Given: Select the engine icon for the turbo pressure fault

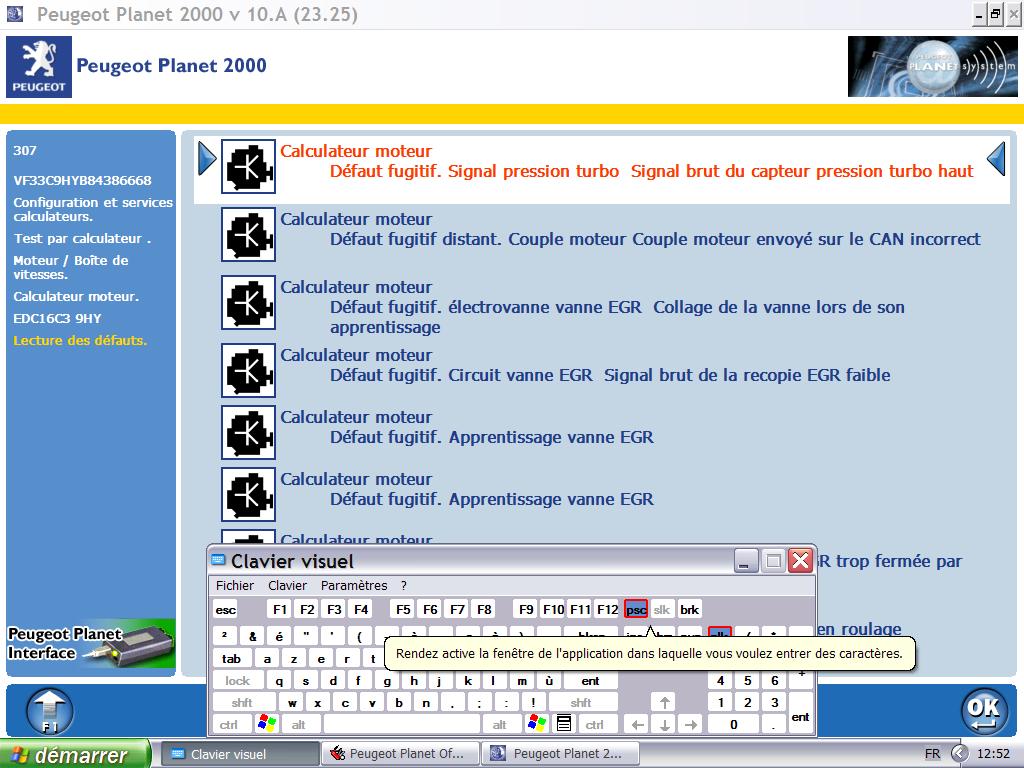Looking at the screenshot, I should [x=248, y=167].
